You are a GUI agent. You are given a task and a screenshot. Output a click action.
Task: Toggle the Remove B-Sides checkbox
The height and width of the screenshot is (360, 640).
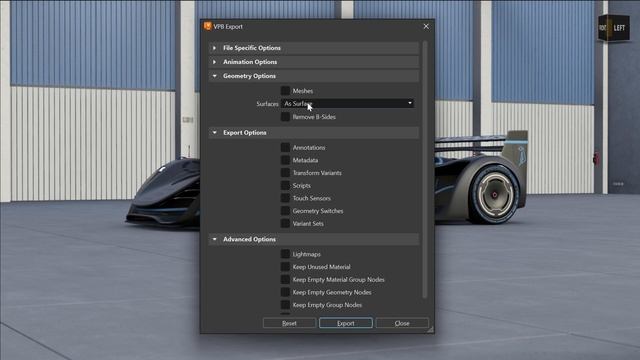pyautogui.click(x=285, y=117)
